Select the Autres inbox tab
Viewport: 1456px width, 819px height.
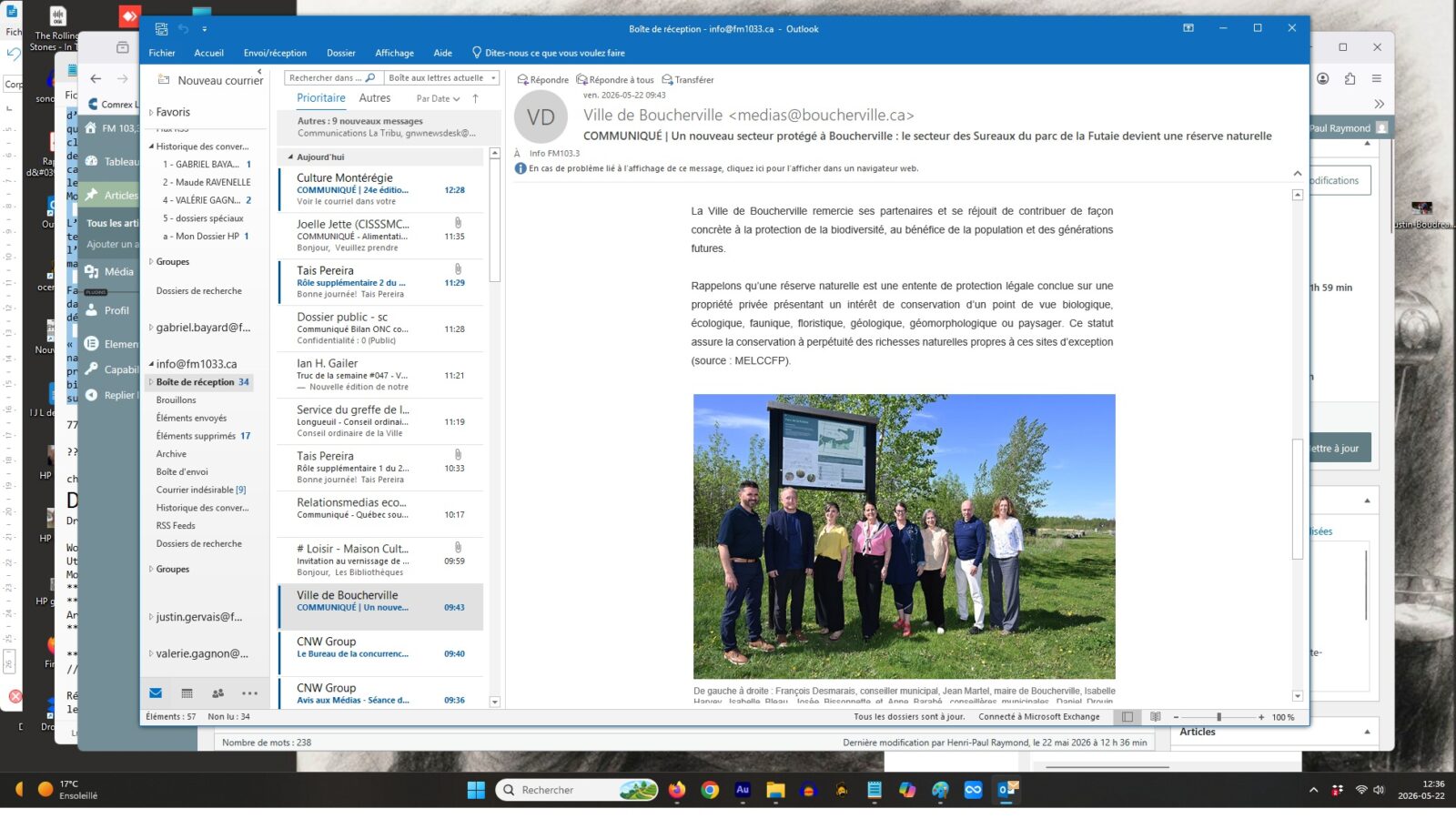(x=374, y=98)
